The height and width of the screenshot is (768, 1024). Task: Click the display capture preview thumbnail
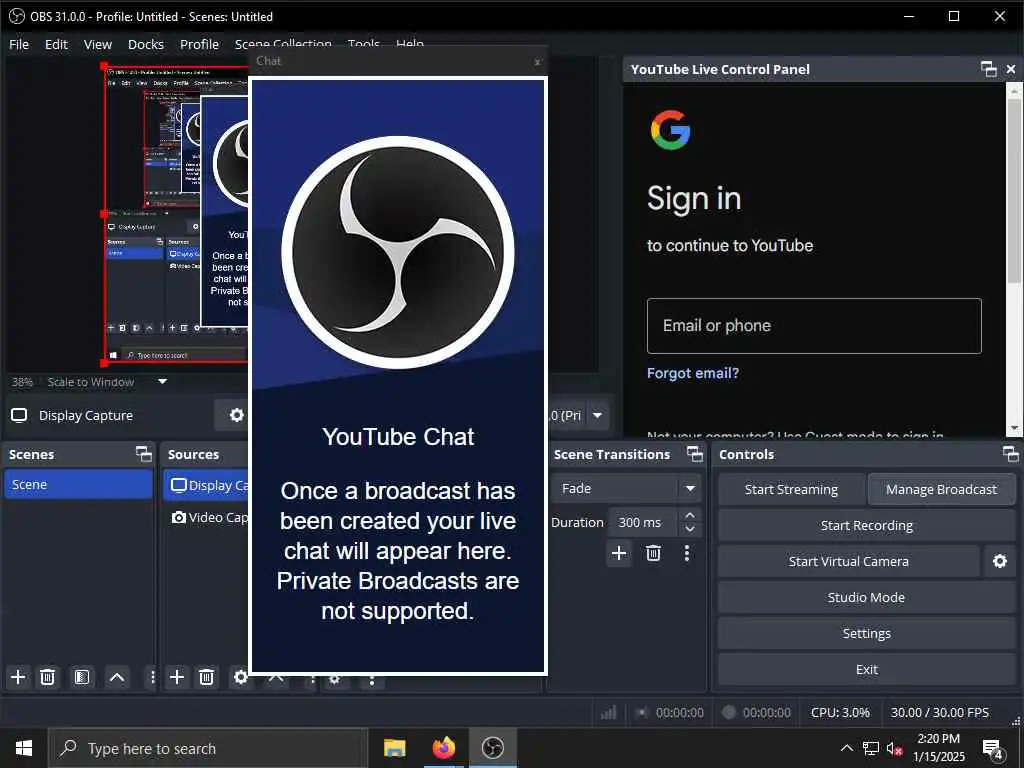pyautogui.click(x=176, y=214)
